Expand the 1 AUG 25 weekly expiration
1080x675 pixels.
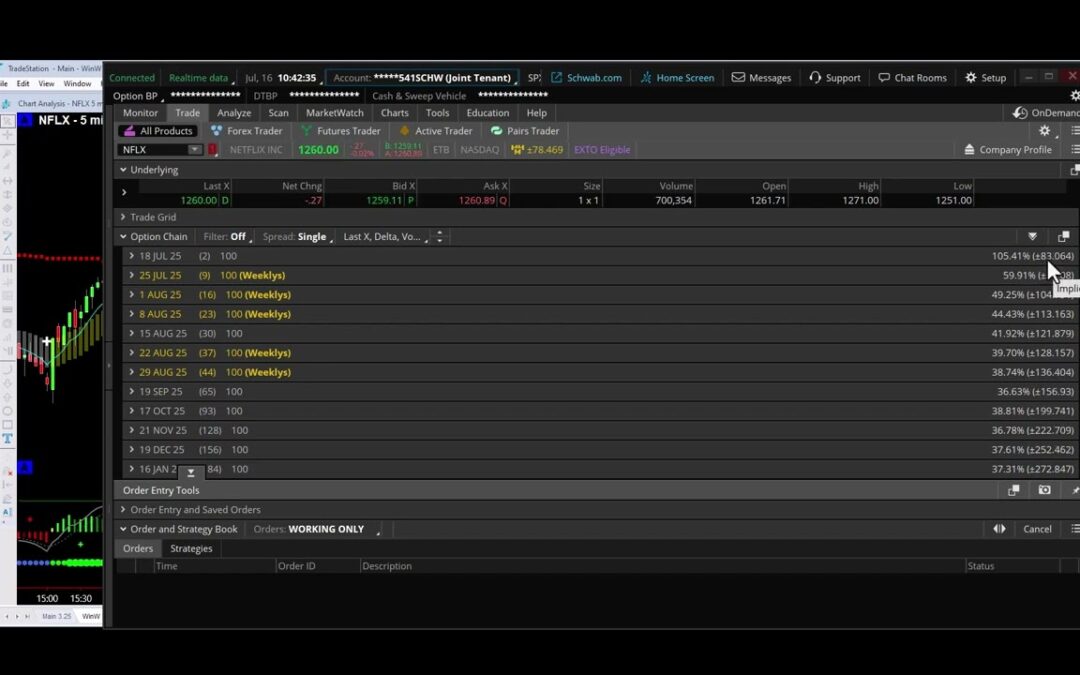(x=132, y=294)
